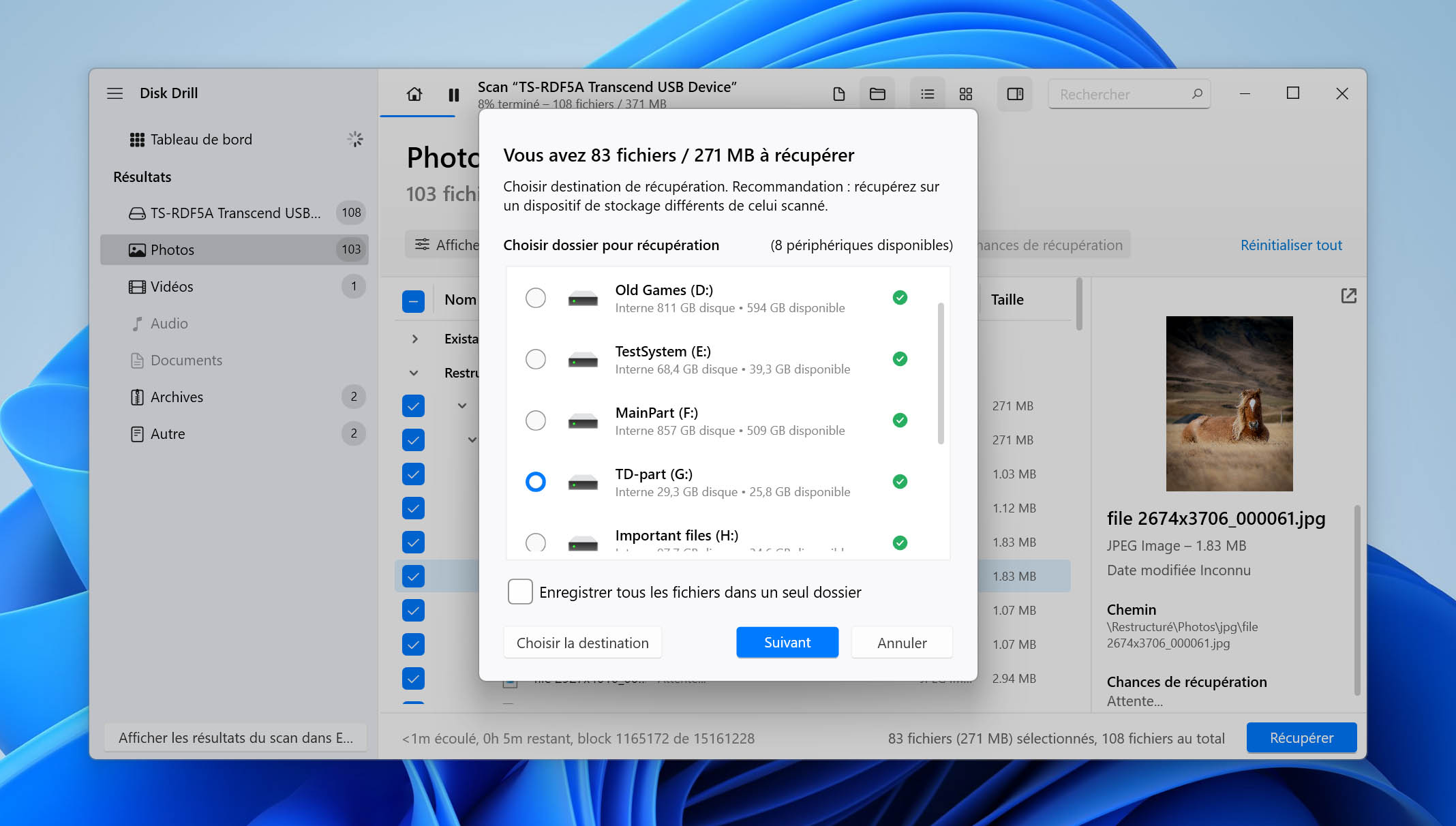This screenshot has height=826, width=1456.
Task: Open the hamburger menu next to Disk Drill
Action: point(115,93)
